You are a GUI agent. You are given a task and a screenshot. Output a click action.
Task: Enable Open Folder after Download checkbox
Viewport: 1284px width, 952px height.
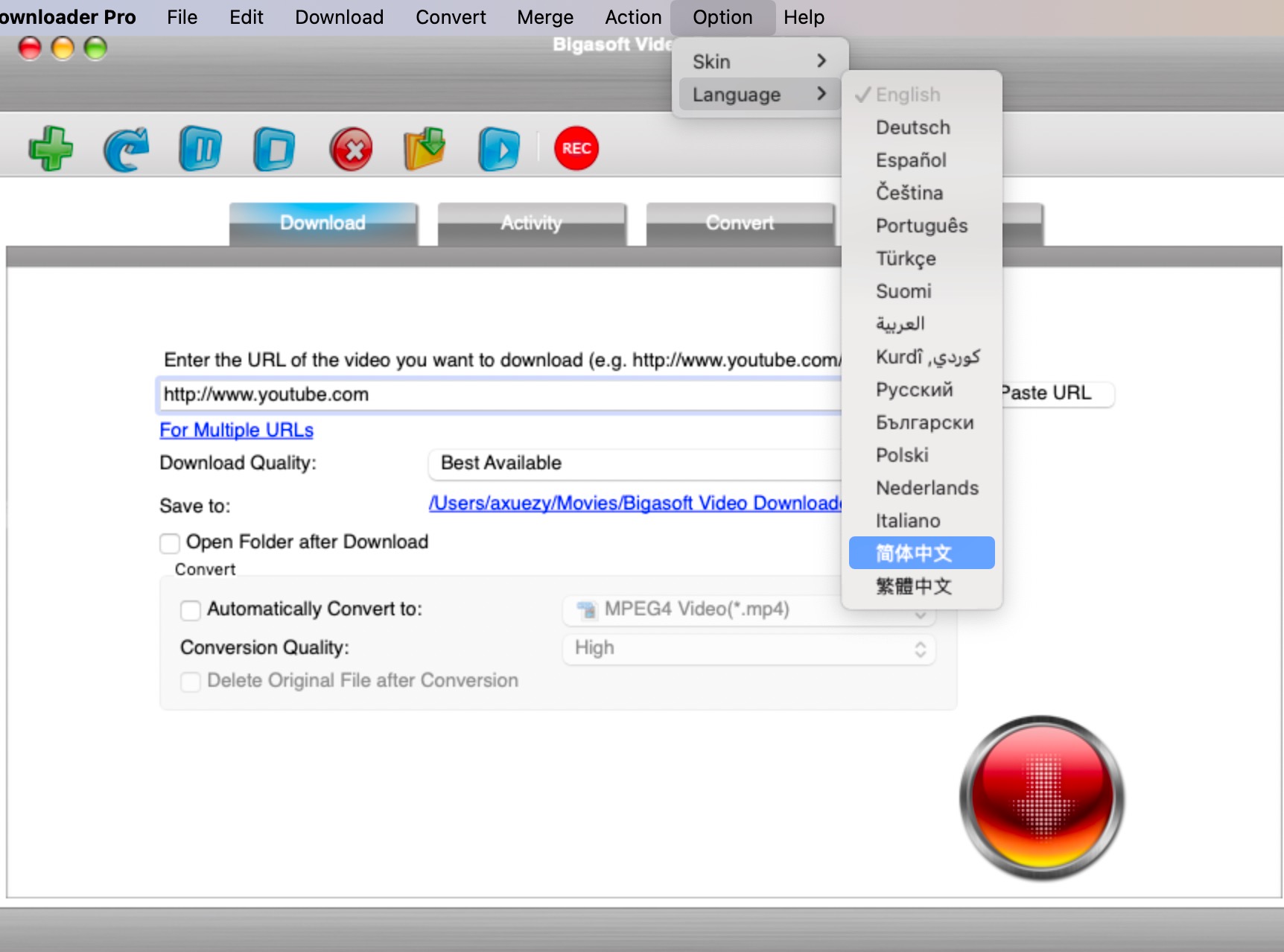pyautogui.click(x=170, y=543)
